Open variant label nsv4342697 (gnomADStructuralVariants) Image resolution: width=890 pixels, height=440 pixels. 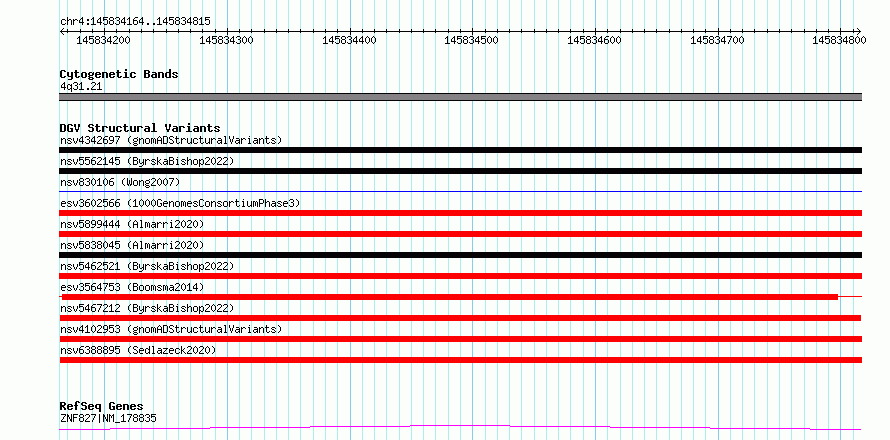[x=171, y=140]
